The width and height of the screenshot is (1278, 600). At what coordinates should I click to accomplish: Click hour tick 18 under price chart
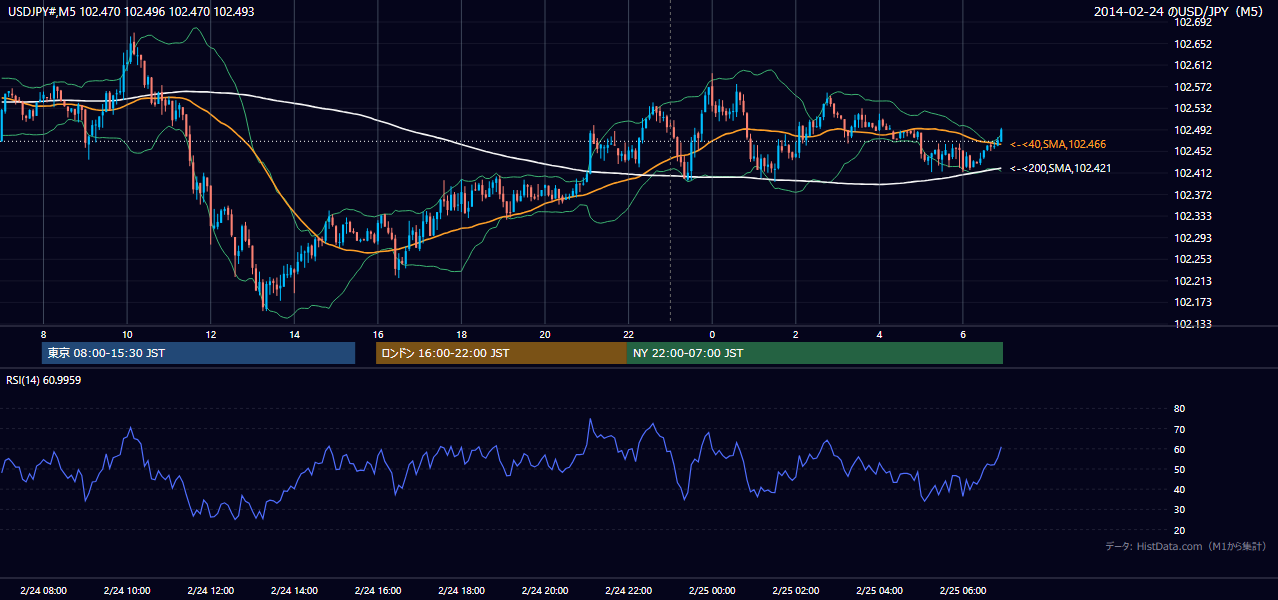461,334
